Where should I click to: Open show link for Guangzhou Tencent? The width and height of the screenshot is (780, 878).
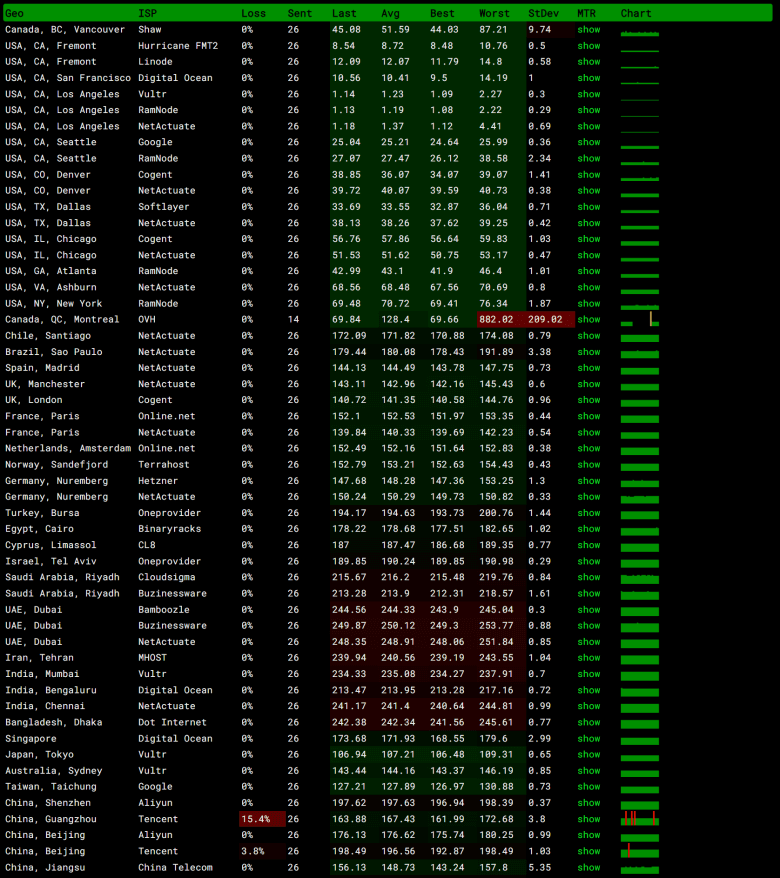click(x=588, y=819)
